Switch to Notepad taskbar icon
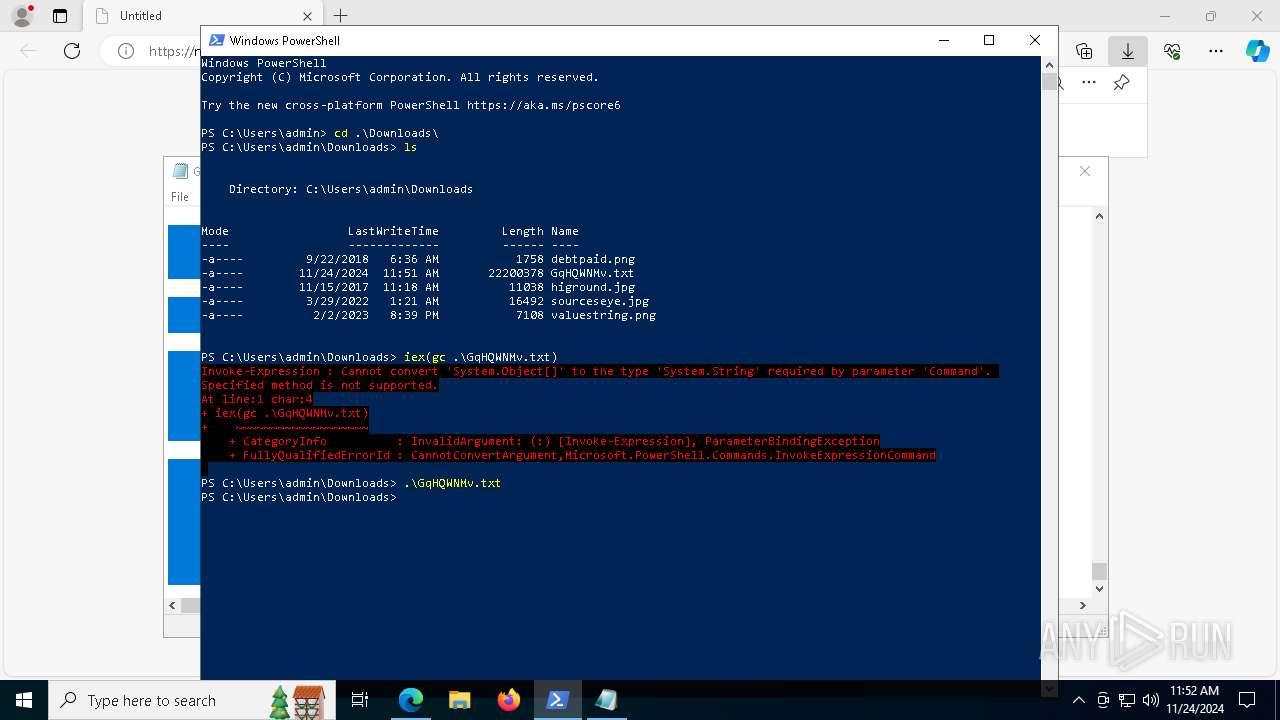This screenshot has height=720, width=1280. pos(607,700)
